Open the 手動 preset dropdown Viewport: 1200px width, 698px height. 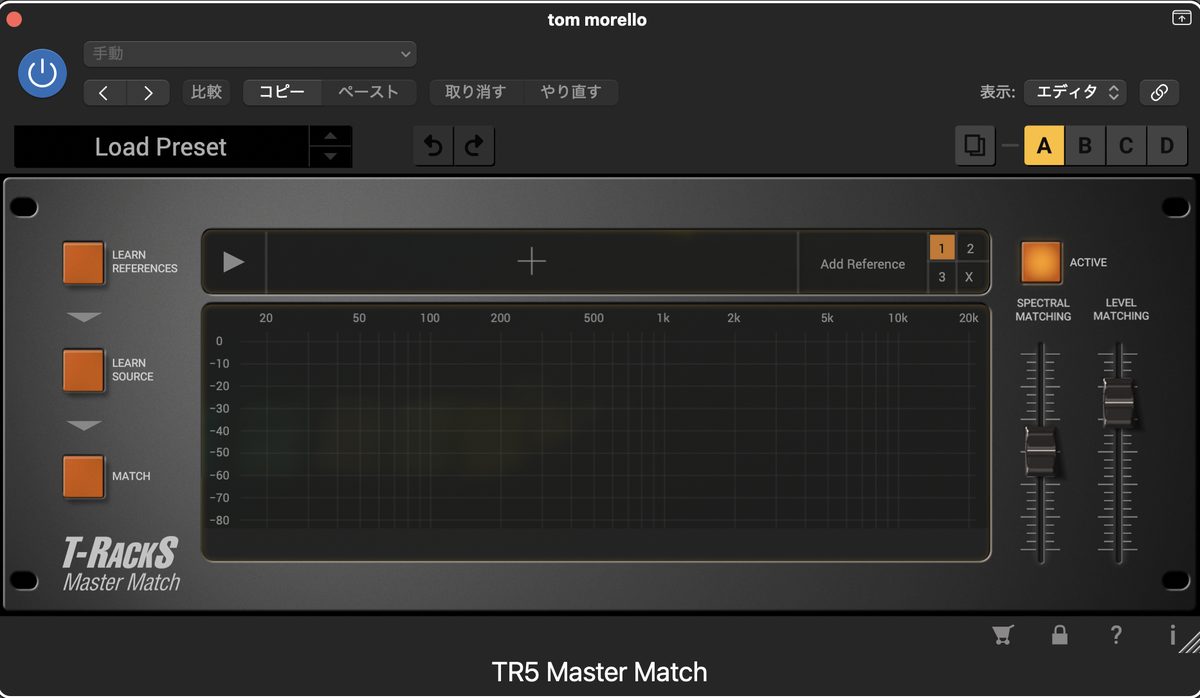click(x=250, y=54)
